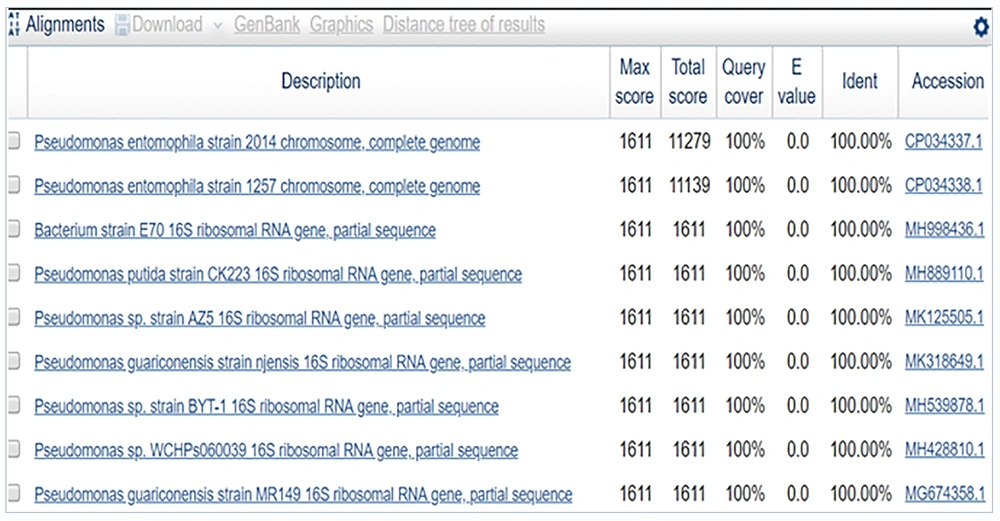Open the Pseudomonas sp. strain AZ5 description
The image size is (1000, 521).
point(259,319)
